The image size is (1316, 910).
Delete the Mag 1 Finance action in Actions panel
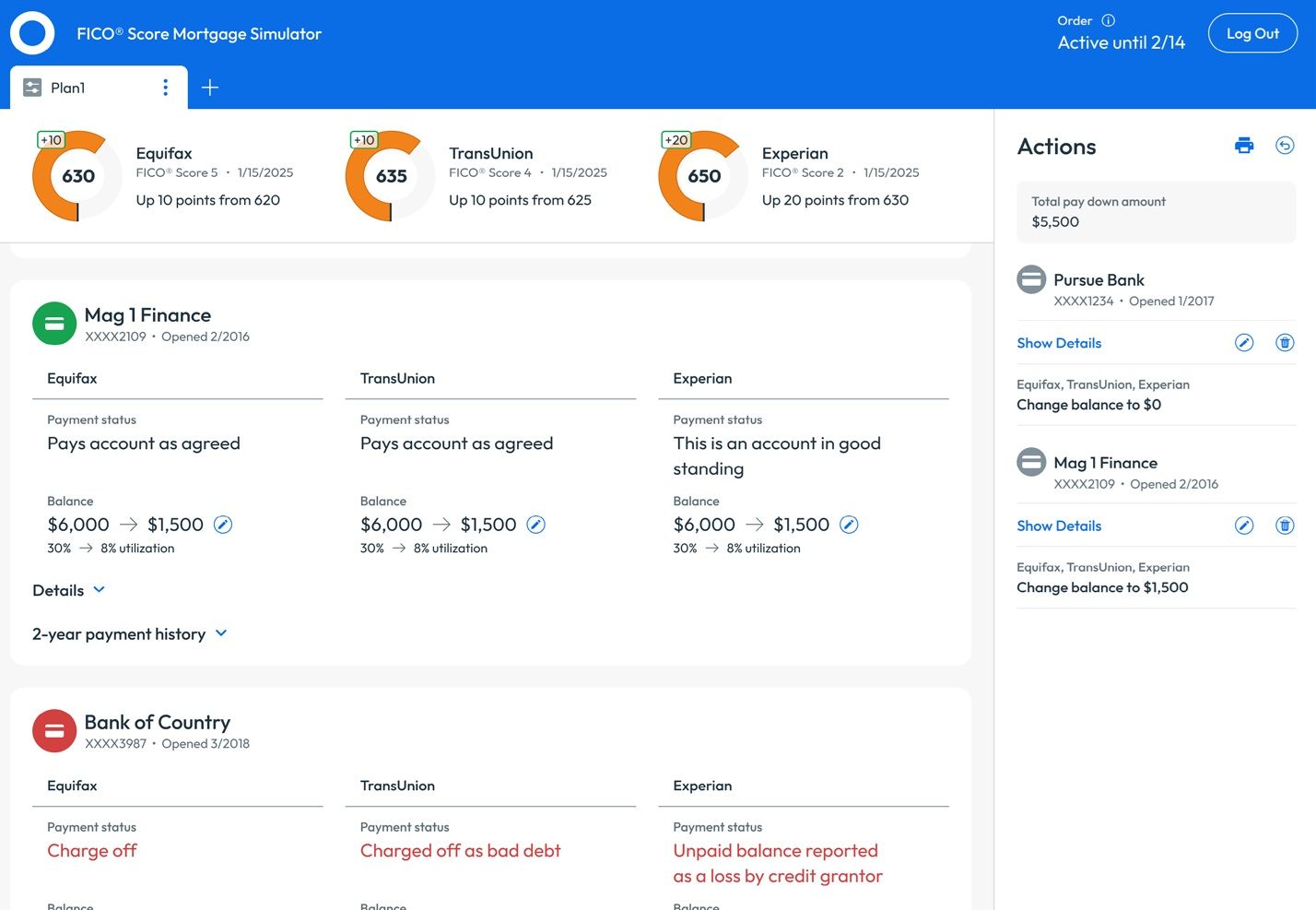1285,526
